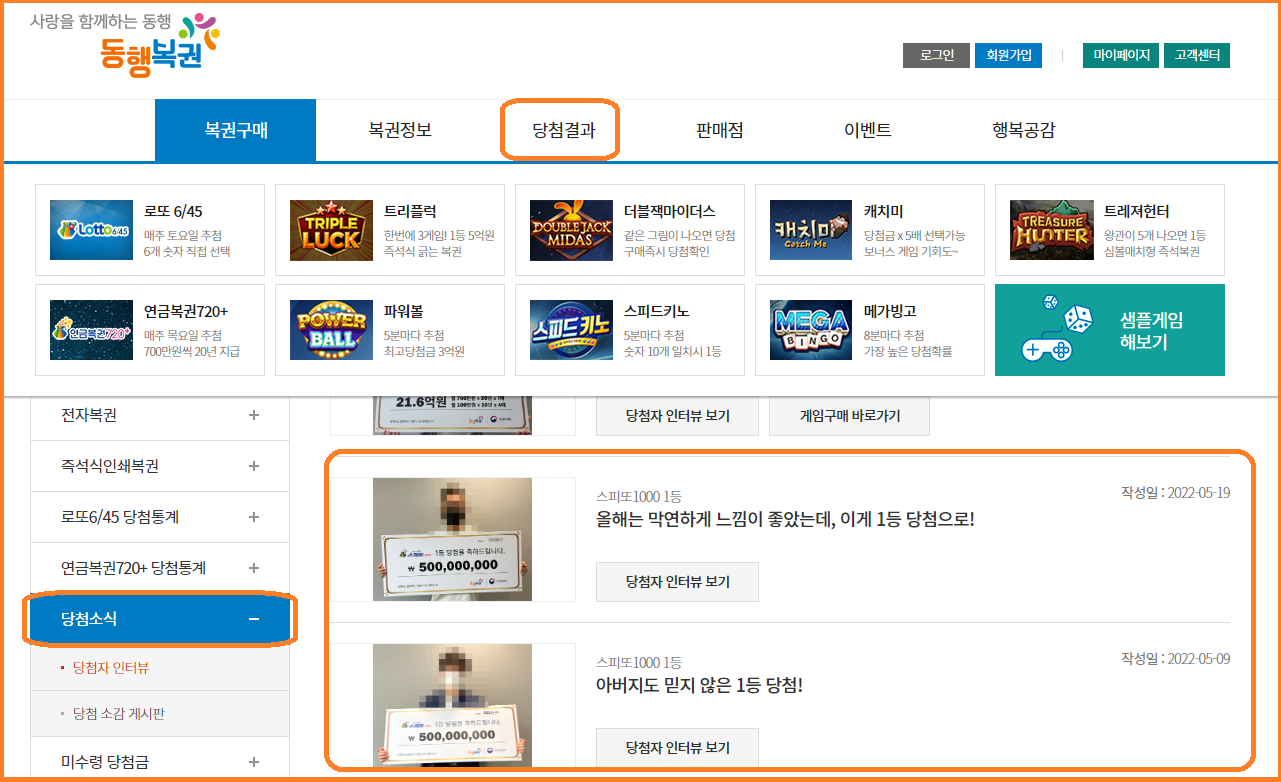
Task: Click the 로그인 button
Action: (935, 55)
